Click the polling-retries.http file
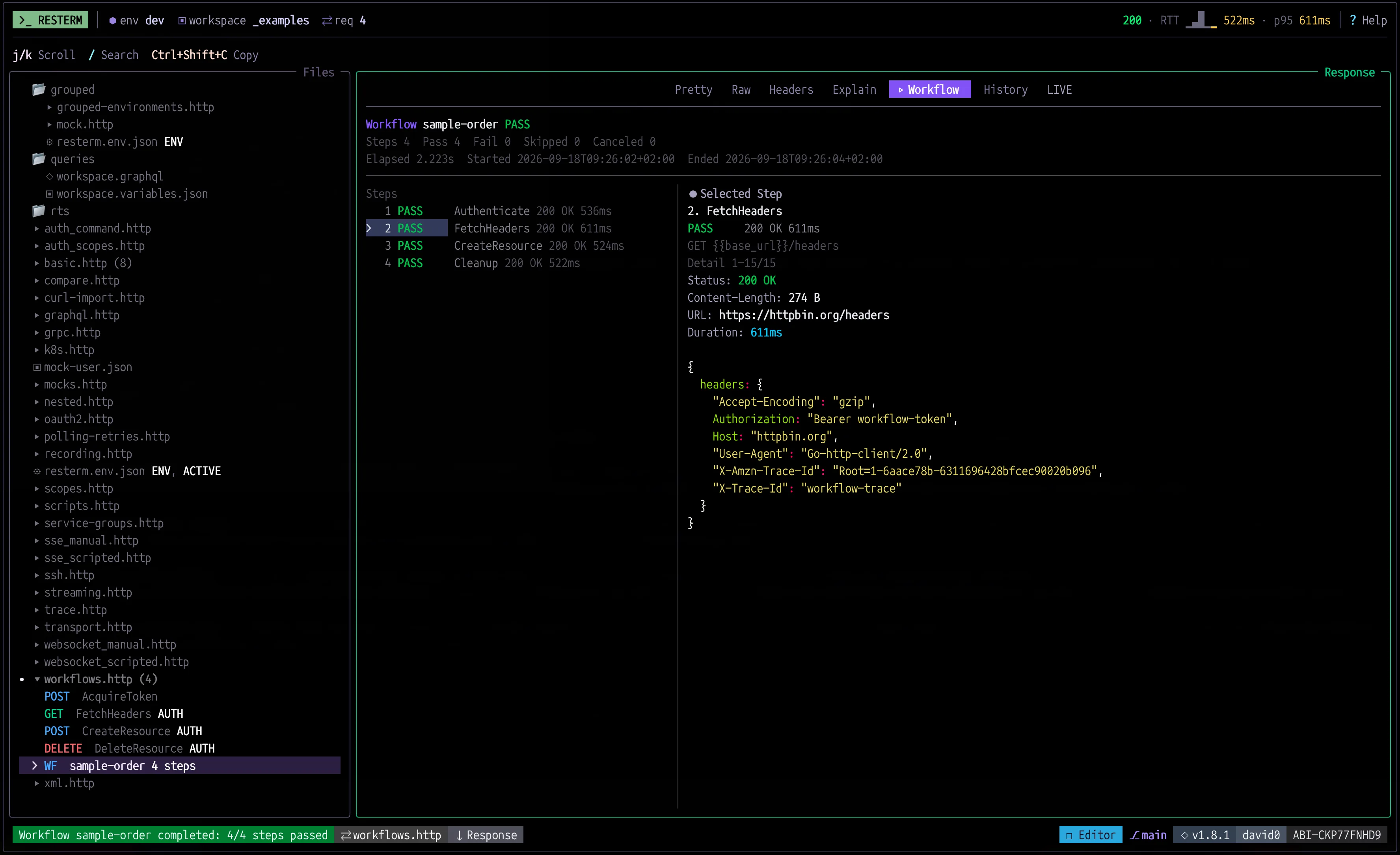The image size is (1400, 855). [107, 436]
